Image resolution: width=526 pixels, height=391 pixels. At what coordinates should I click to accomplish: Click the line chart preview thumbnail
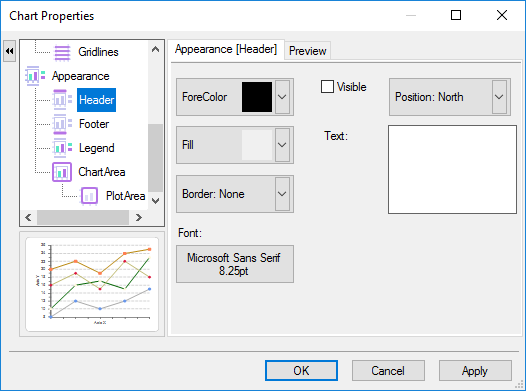click(92, 284)
